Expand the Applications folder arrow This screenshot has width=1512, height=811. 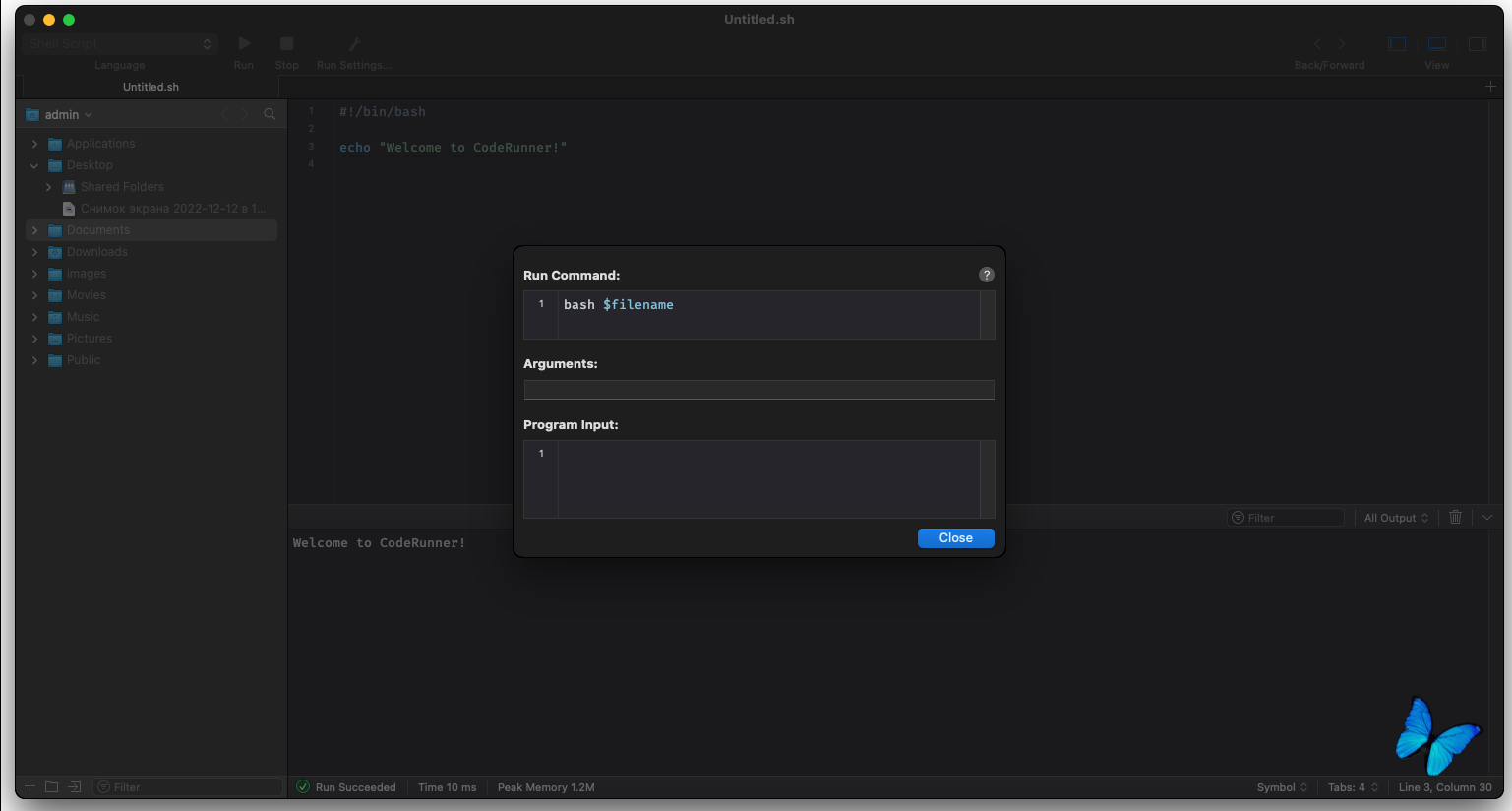pyautogui.click(x=35, y=144)
